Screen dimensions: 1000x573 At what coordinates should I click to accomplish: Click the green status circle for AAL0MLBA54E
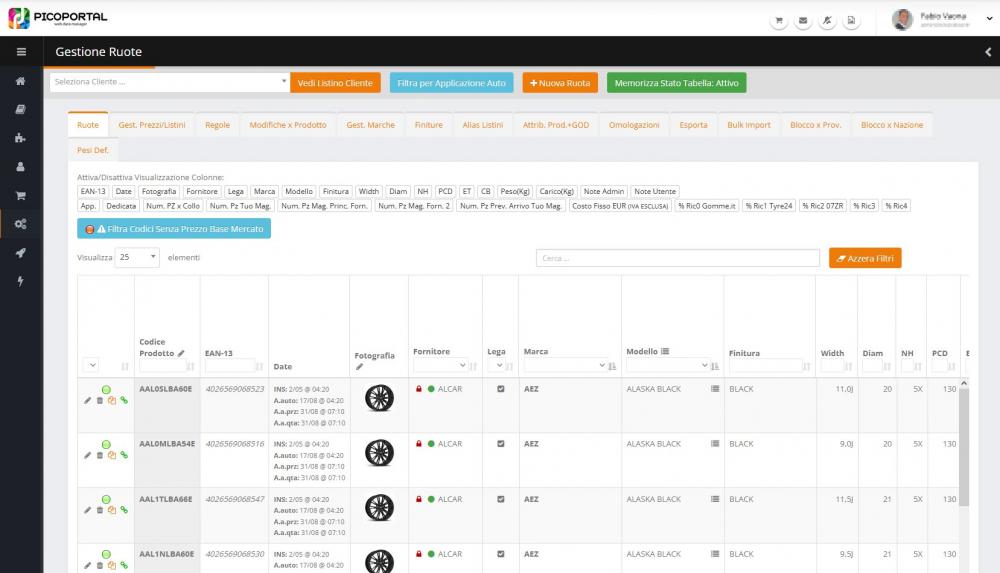click(106, 444)
